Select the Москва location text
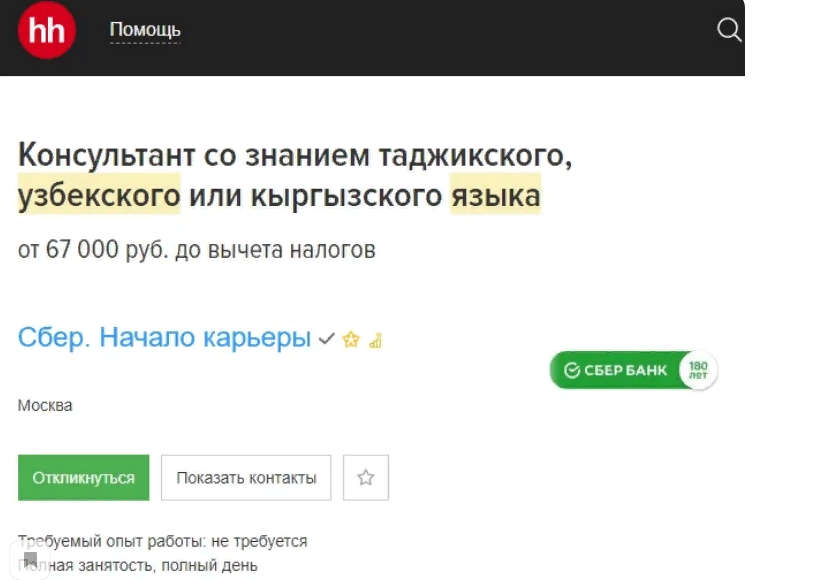The image size is (823, 580). point(45,405)
